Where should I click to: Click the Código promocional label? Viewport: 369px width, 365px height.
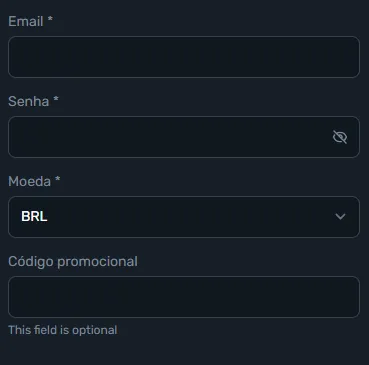(73, 262)
